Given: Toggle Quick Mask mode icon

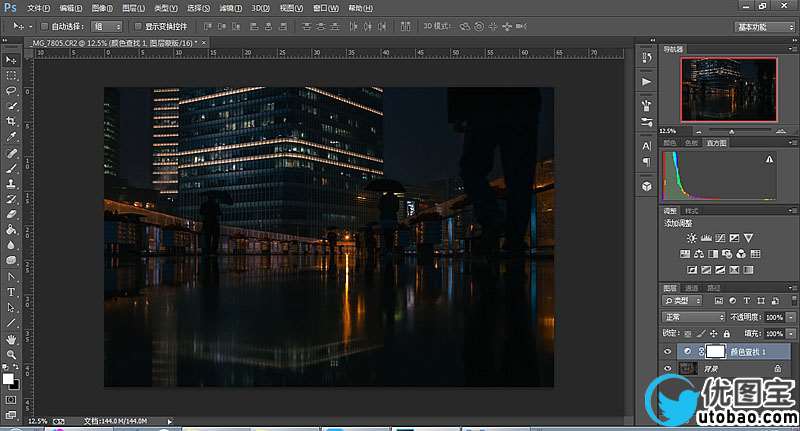Looking at the screenshot, I should pos(11,400).
